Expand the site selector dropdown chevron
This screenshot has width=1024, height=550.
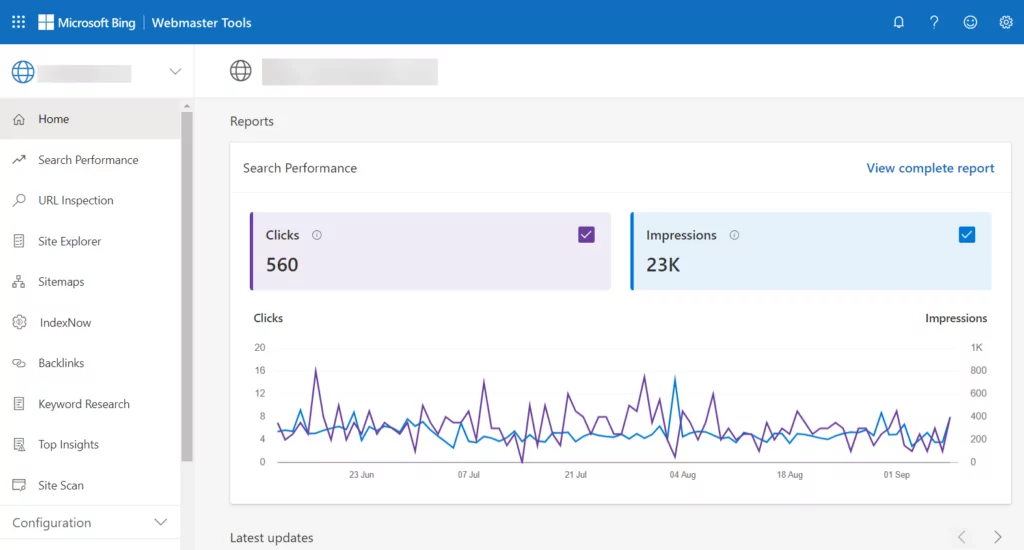tap(175, 71)
